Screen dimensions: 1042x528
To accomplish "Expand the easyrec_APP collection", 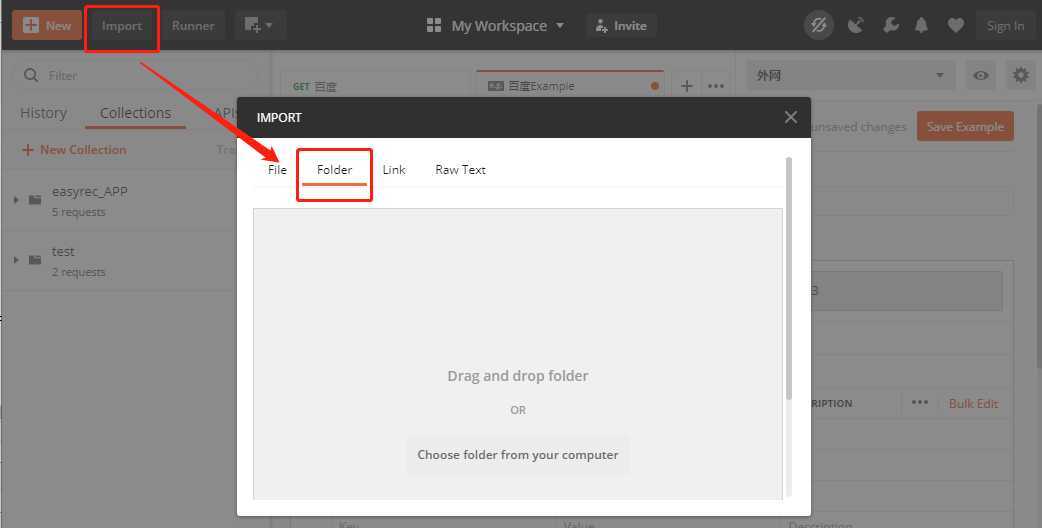I will (x=16, y=200).
